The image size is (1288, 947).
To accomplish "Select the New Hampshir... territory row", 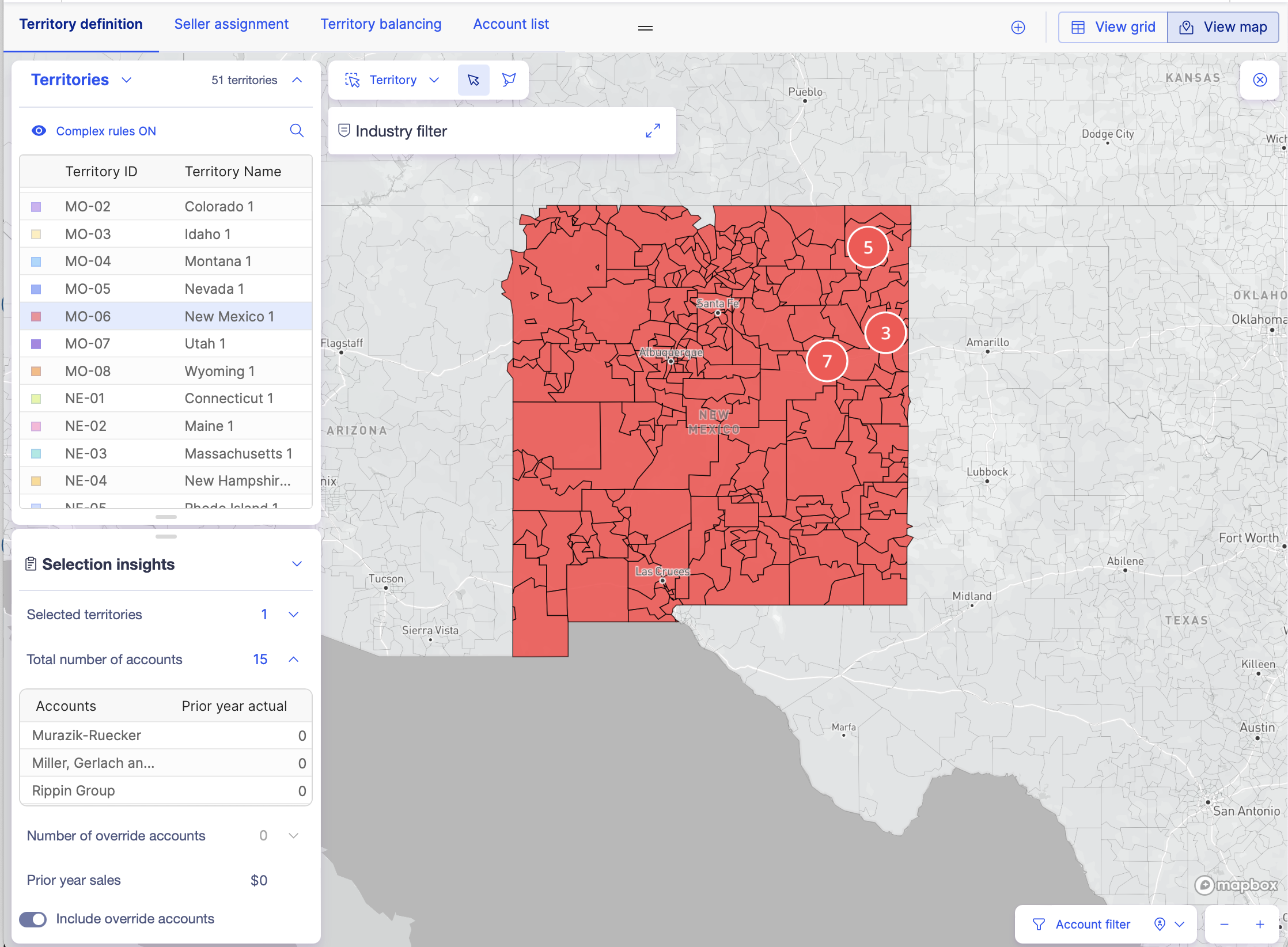I will coord(166,481).
